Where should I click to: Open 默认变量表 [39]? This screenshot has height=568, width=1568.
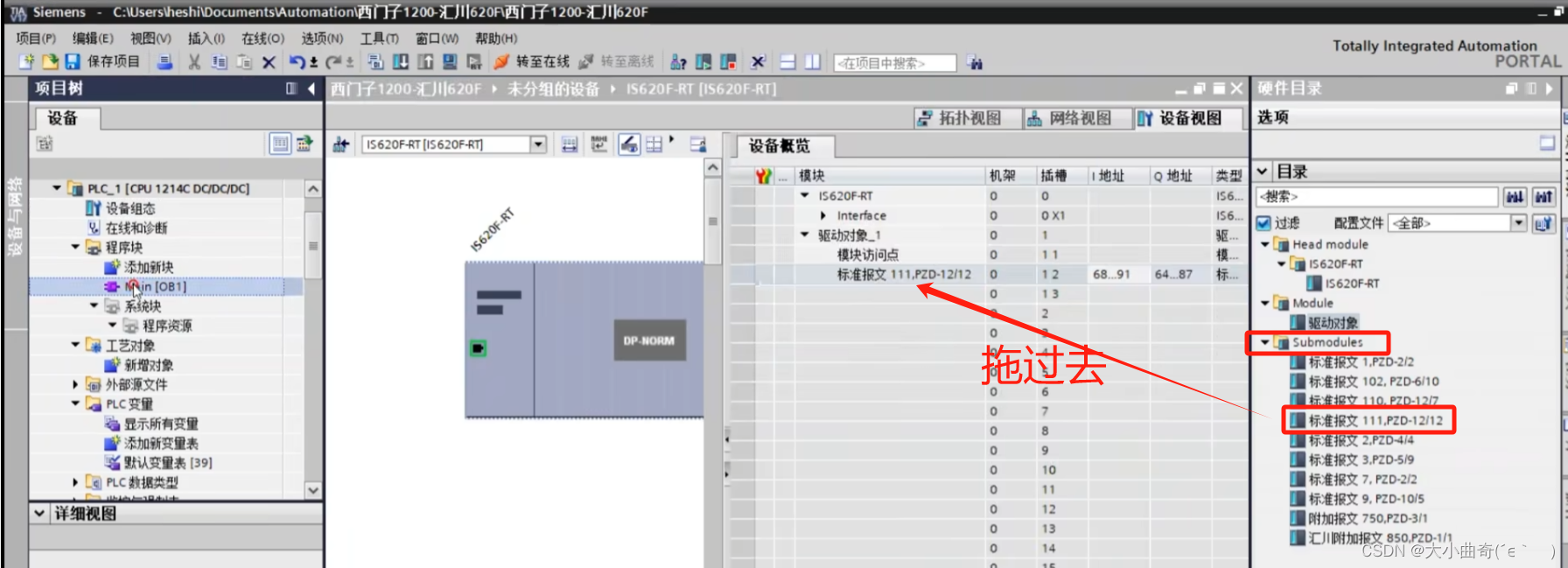click(168, 462)
